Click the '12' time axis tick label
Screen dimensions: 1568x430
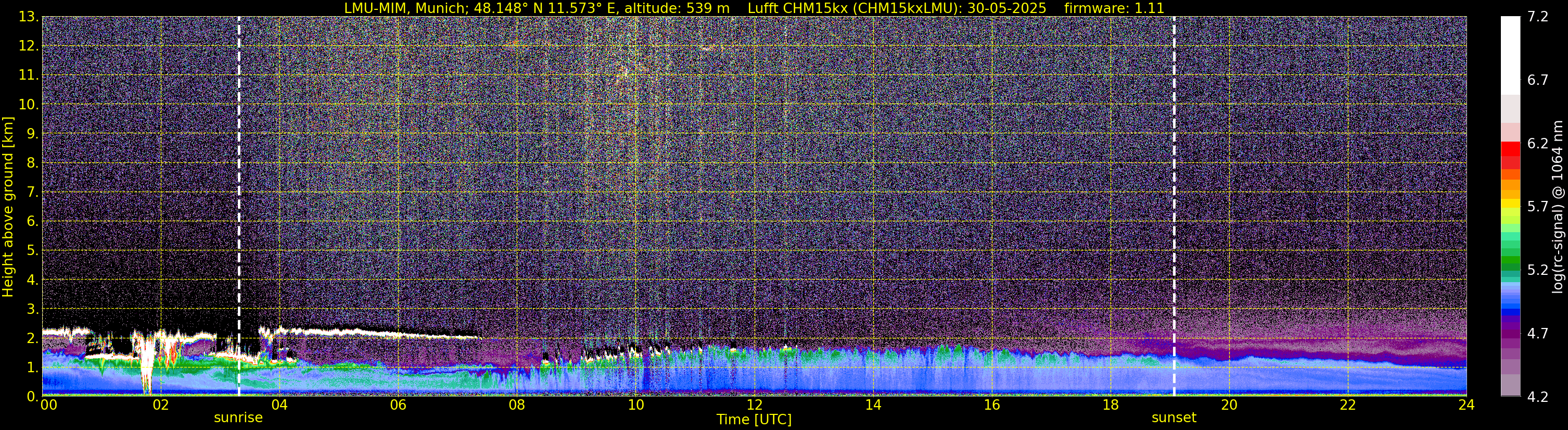[754, 405]
